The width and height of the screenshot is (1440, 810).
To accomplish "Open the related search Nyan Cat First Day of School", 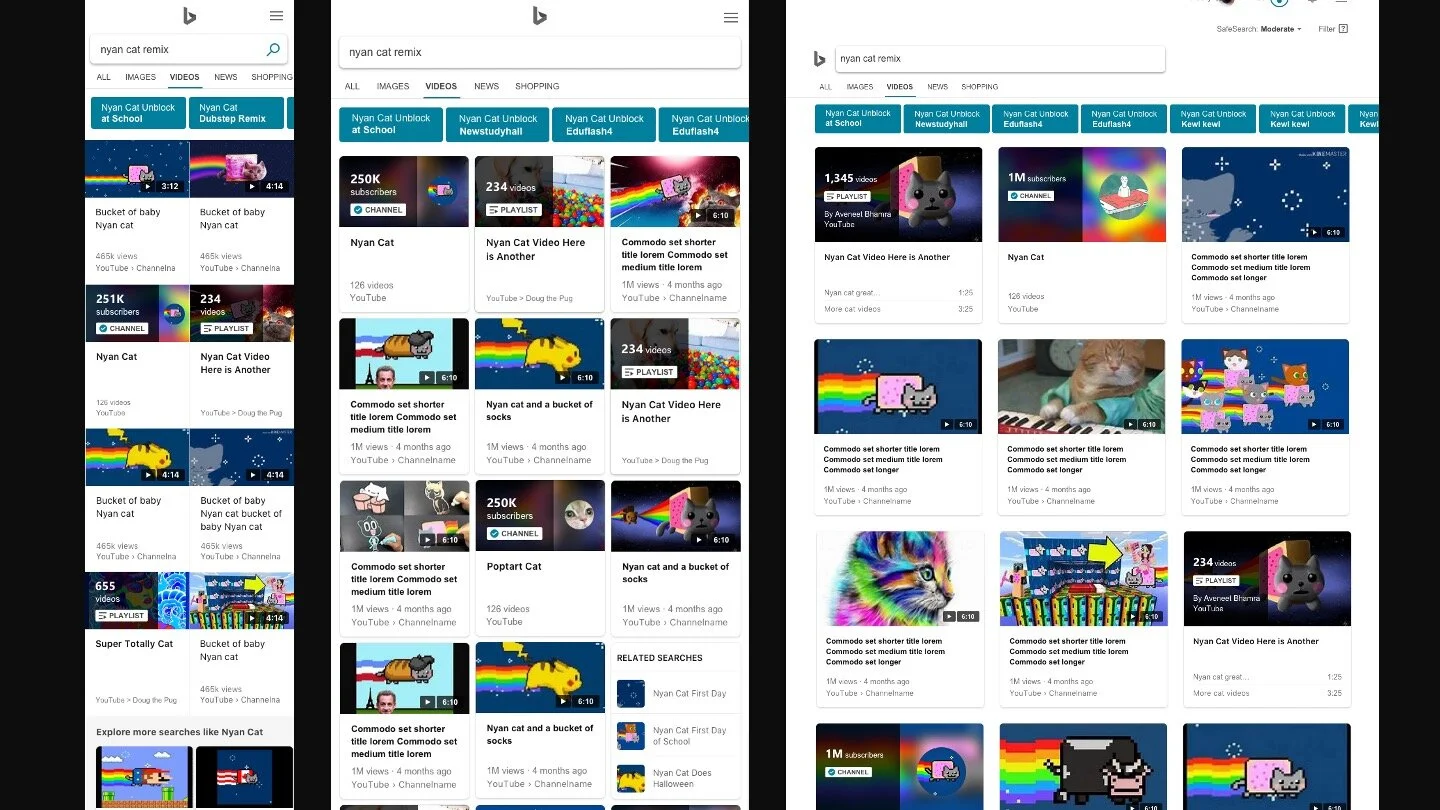I will tap(677, 736).
